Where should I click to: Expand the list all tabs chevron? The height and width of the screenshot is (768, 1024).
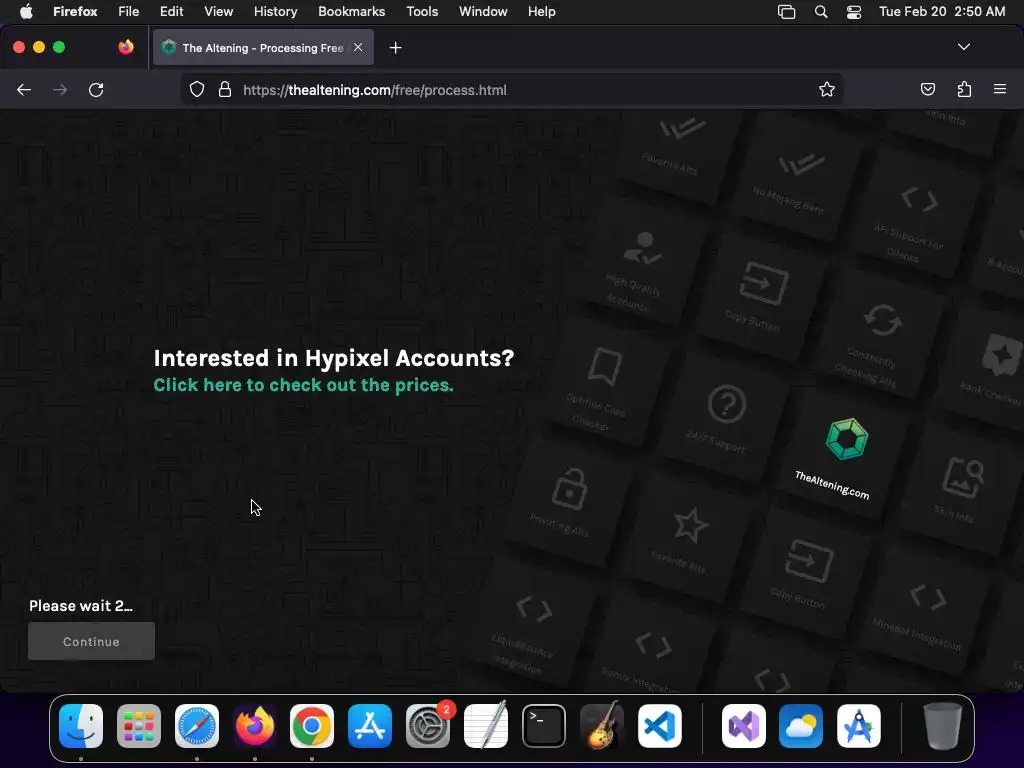(963, 47)
